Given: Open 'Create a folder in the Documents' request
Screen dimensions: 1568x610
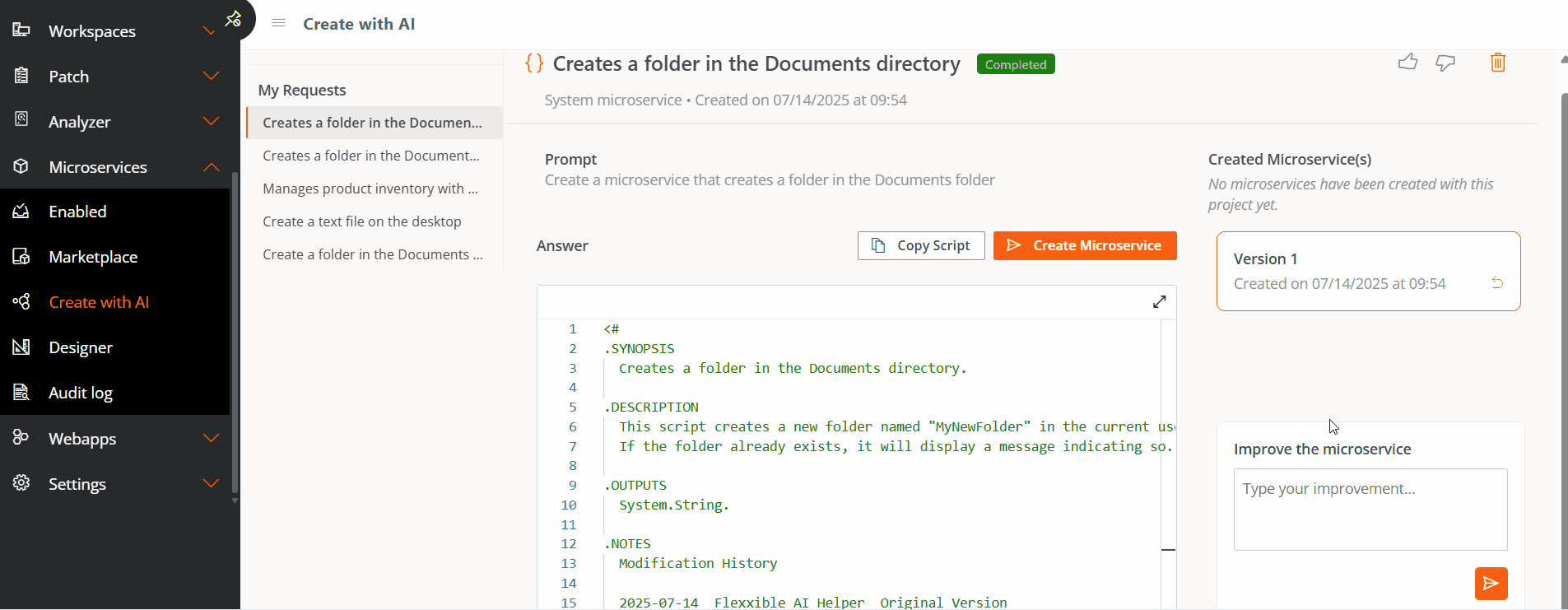Looking at the screenshot, I should pyautogui.click(x=375, y=254).
